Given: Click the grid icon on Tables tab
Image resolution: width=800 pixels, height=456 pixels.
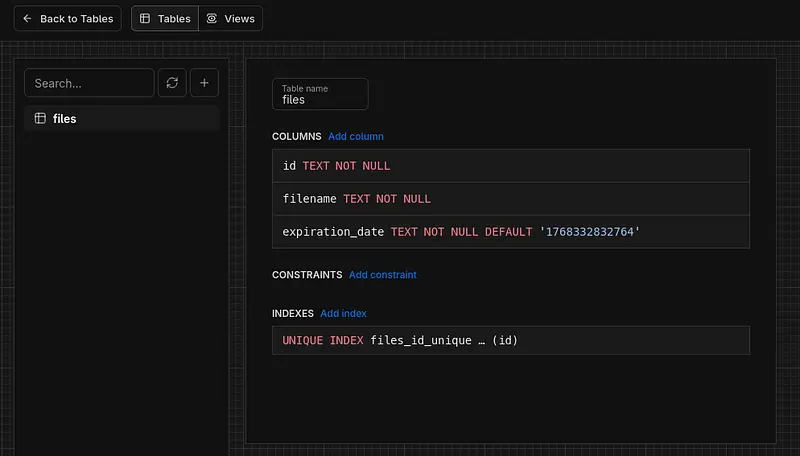Looking at the screenshot, I should click(x=145, y=19).
